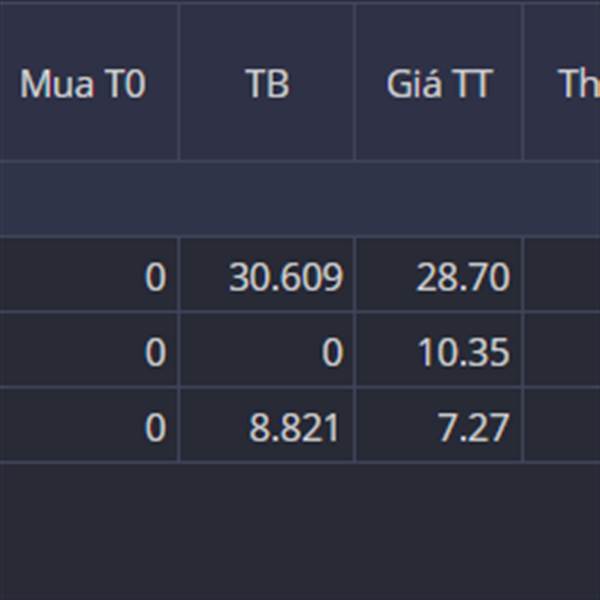
Task: Click the Giá TT cell showing 10.35
Action: (463, 353)
